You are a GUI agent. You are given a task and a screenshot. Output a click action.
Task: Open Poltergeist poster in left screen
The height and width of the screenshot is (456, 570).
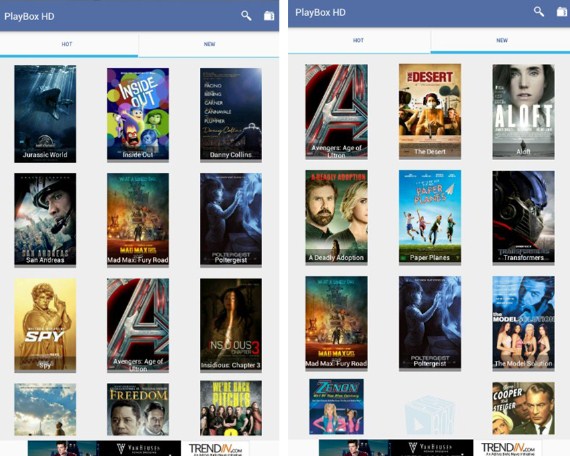231,219
